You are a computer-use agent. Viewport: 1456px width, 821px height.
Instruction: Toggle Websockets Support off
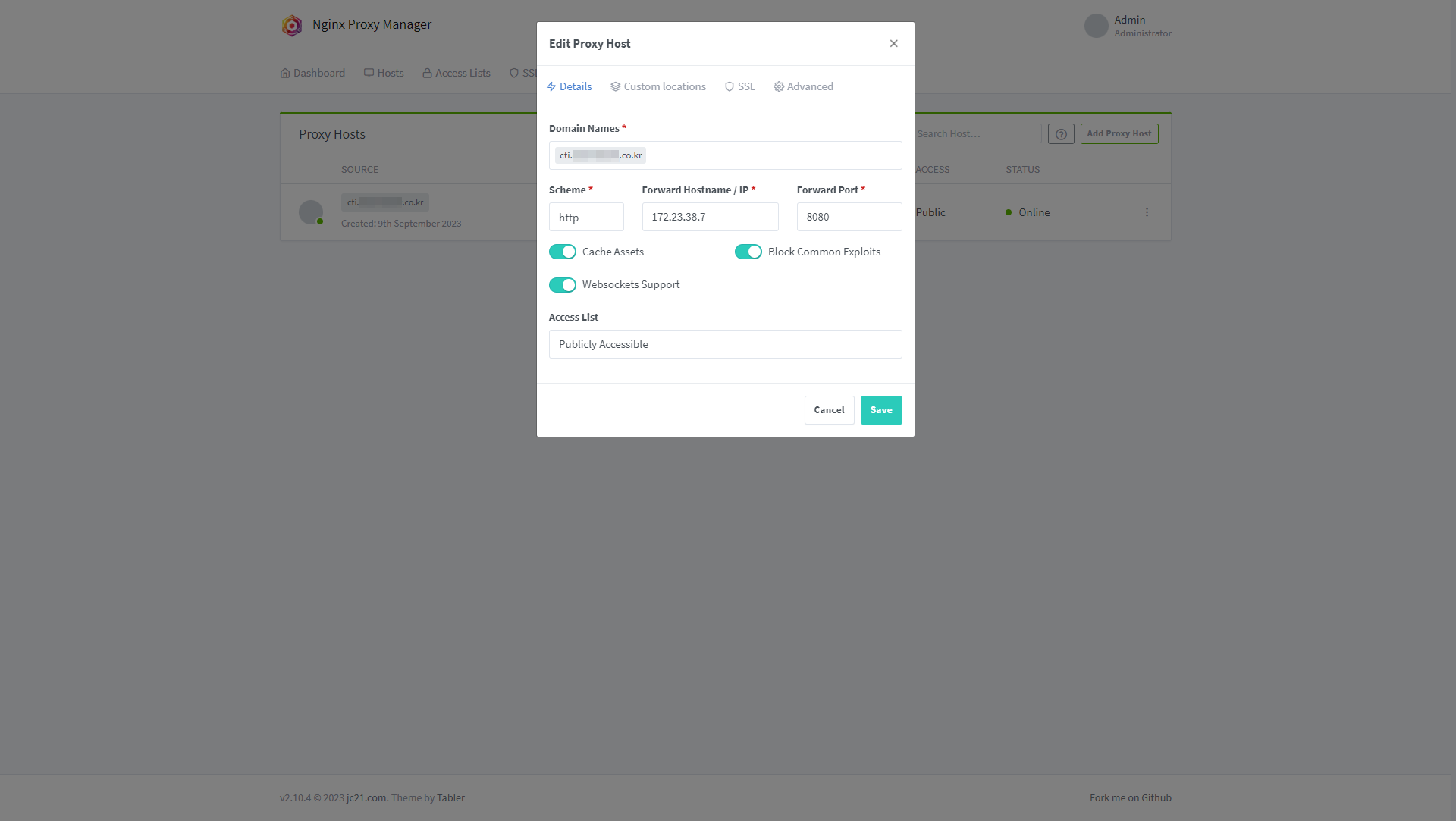click(563, 285)
